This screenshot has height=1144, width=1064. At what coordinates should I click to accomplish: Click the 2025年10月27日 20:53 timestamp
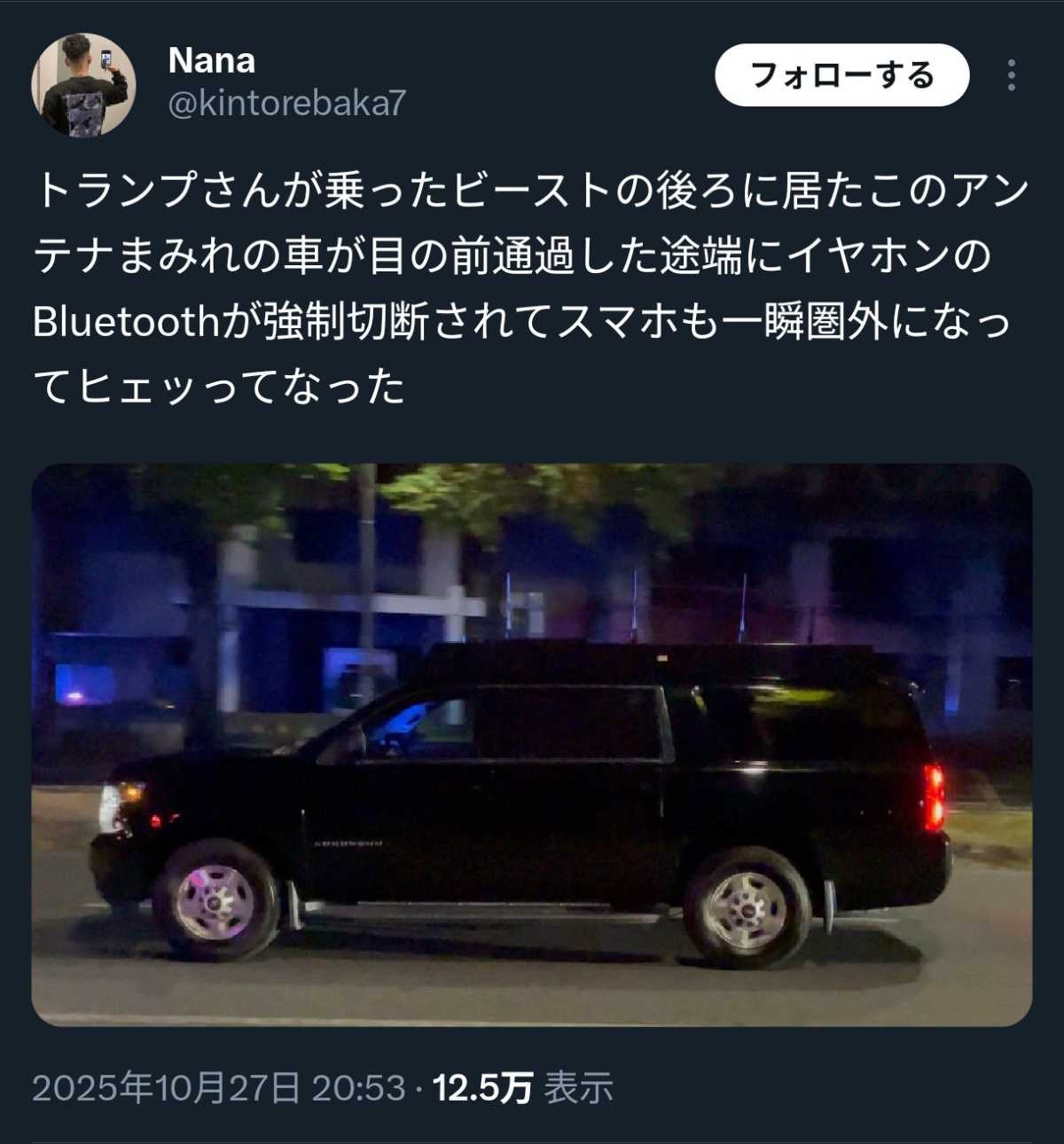[x=219, y=1087]
